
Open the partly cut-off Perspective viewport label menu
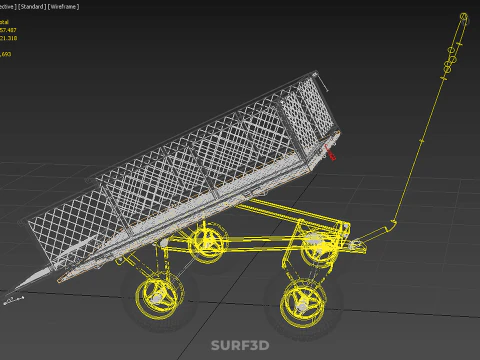[8, 7]
